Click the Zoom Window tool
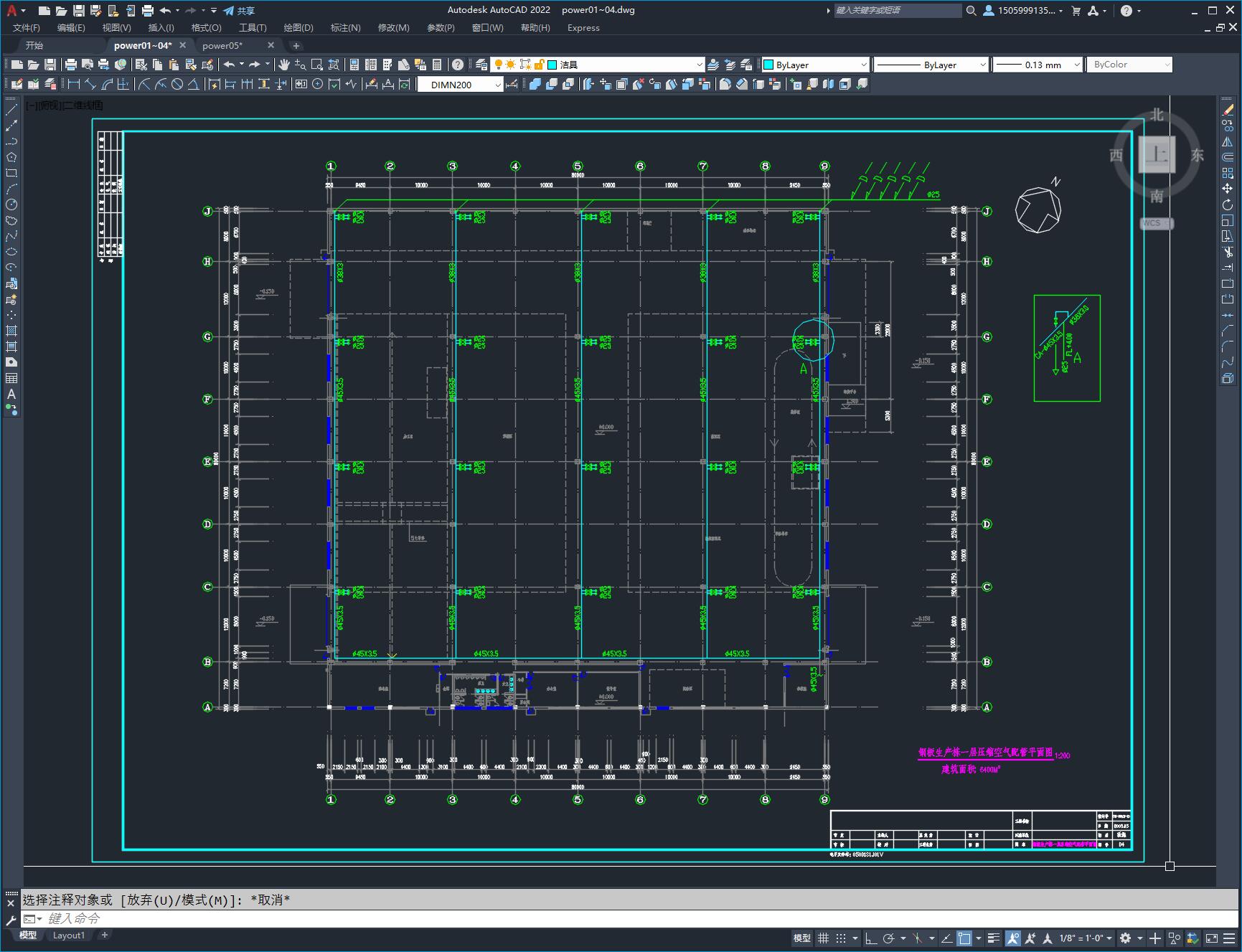 (x=317, y=65)
